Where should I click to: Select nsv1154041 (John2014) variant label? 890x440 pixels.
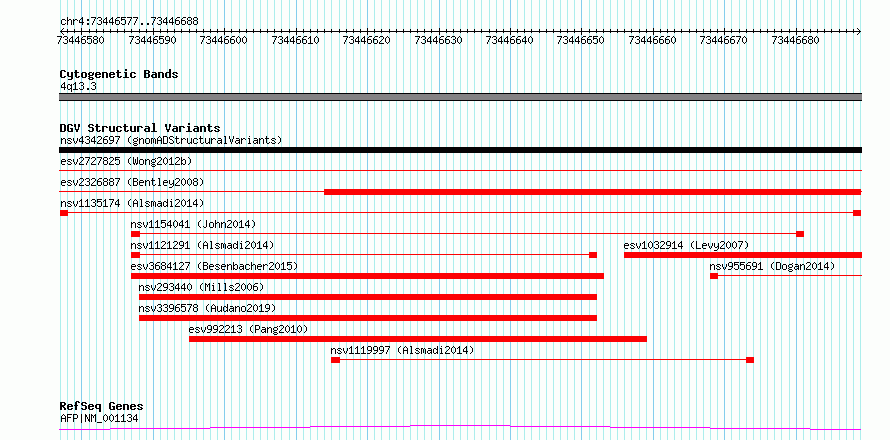pyautogui.click(x=193, y=224)
